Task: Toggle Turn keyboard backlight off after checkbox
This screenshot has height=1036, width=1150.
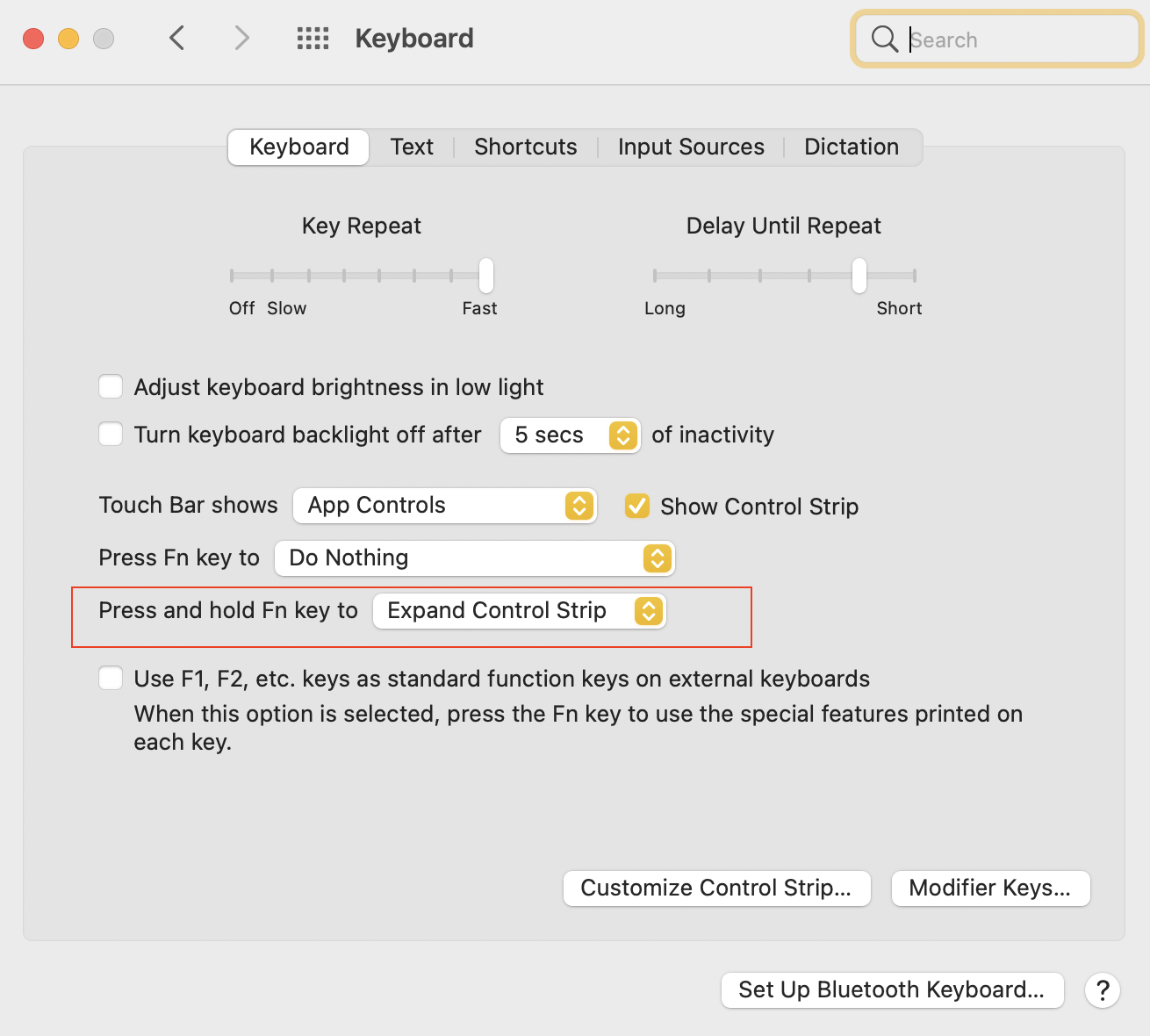Action: tap(111, 435)
